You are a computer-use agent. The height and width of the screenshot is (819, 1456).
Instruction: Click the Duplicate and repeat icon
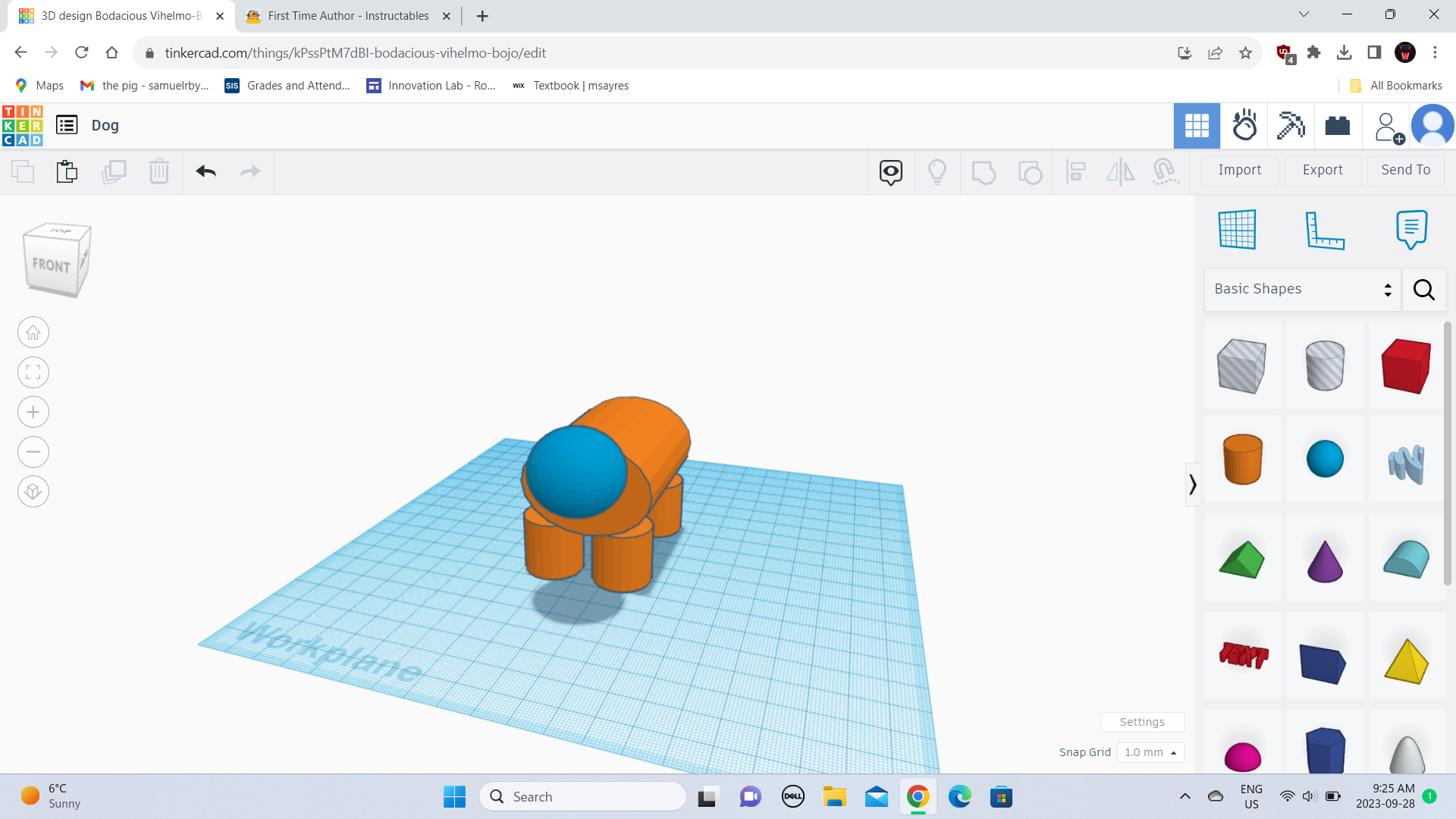114,171
